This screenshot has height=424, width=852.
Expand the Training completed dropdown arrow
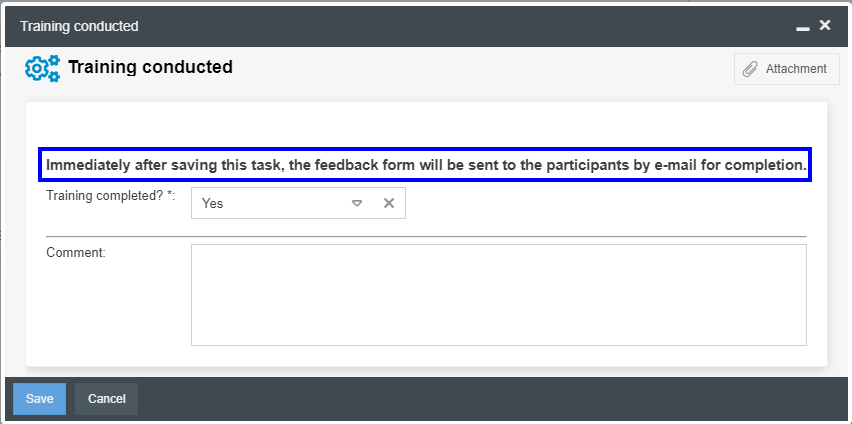tap(357, 203)
